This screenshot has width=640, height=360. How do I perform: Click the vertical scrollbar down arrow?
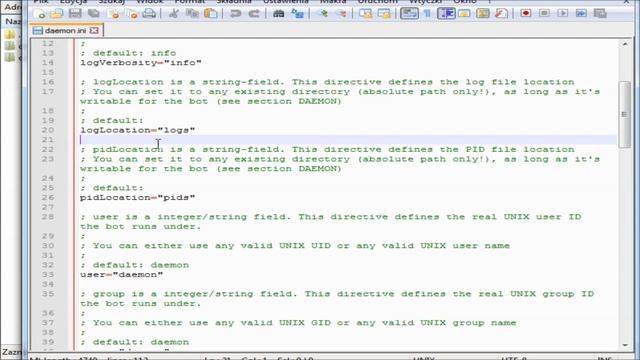point(625,345)
